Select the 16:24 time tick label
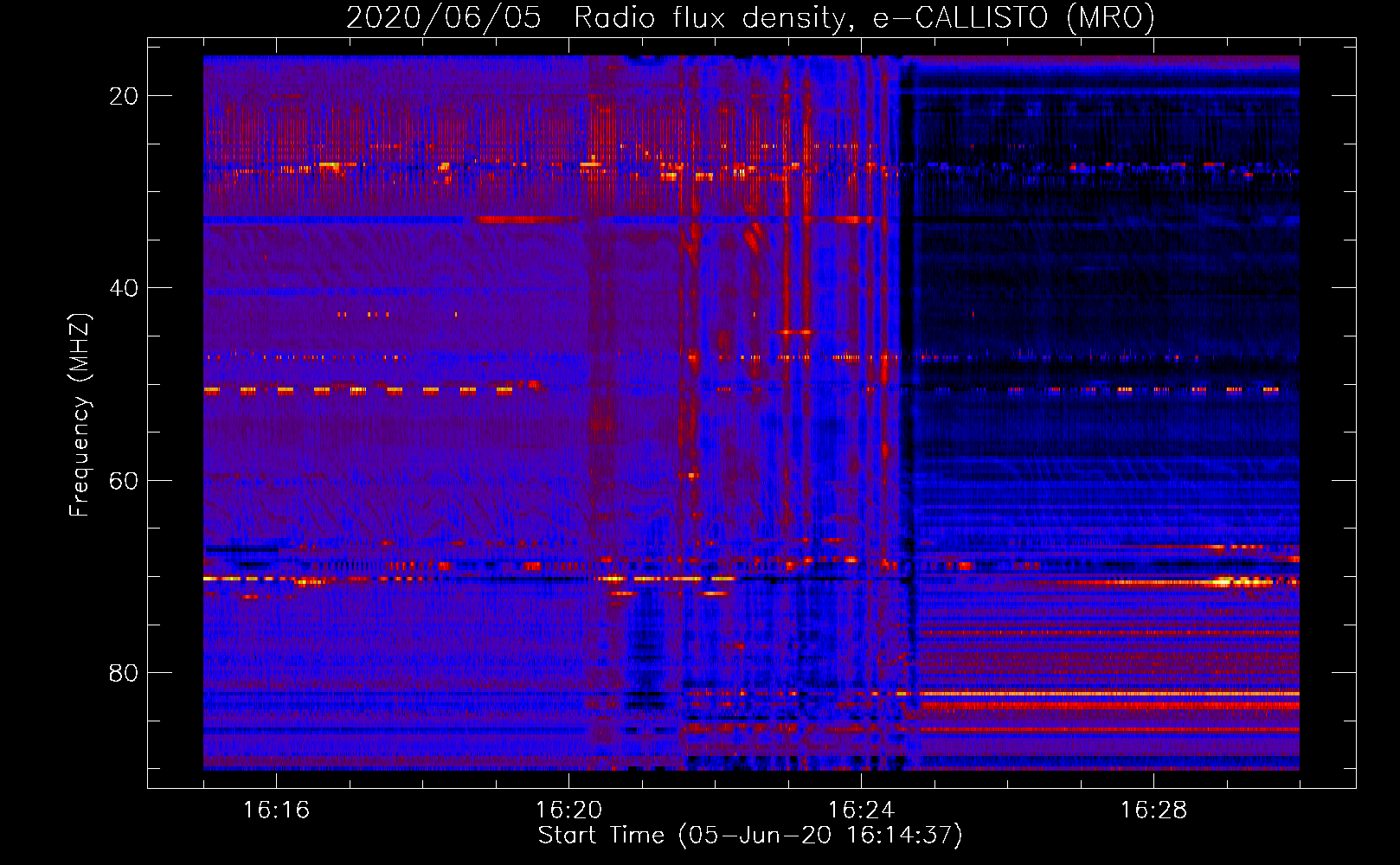The height and width of the screenshot is (865, 1400). tap(861, 811)
